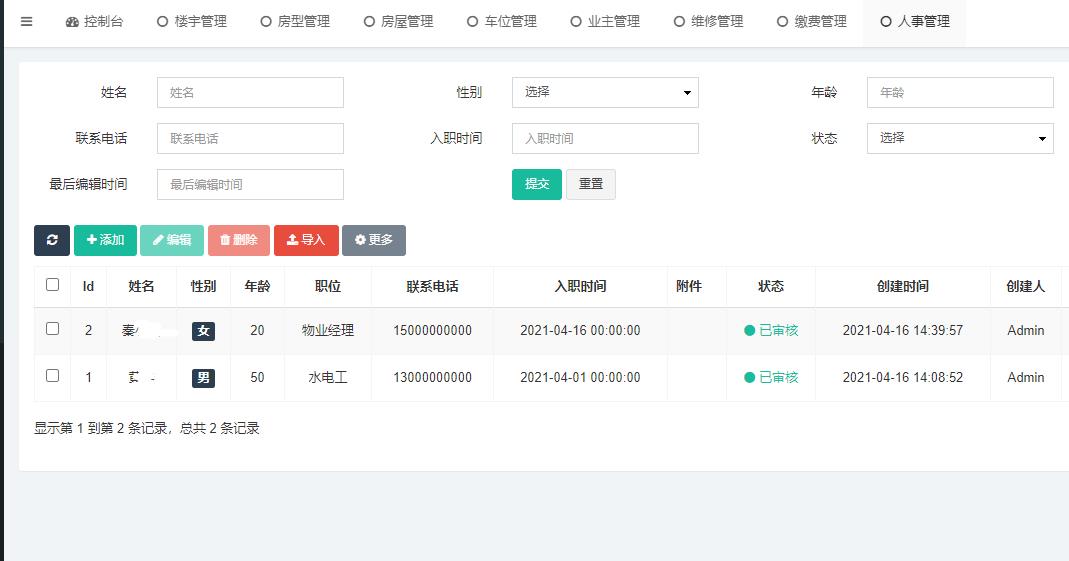The height and width of the screenshot is (561, 1069).
Task: Click the 重置 reset button
Action: [x=591, y=184]
